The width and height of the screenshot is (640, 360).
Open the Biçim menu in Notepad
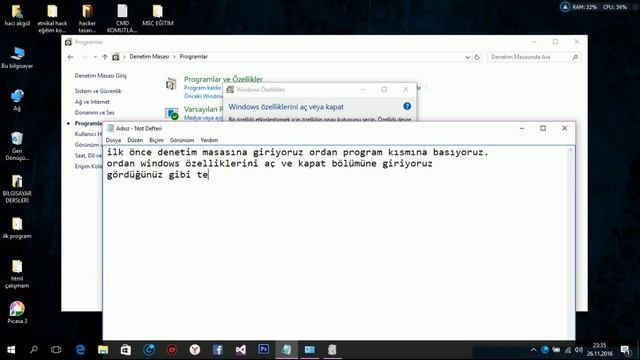coord(156,140)
